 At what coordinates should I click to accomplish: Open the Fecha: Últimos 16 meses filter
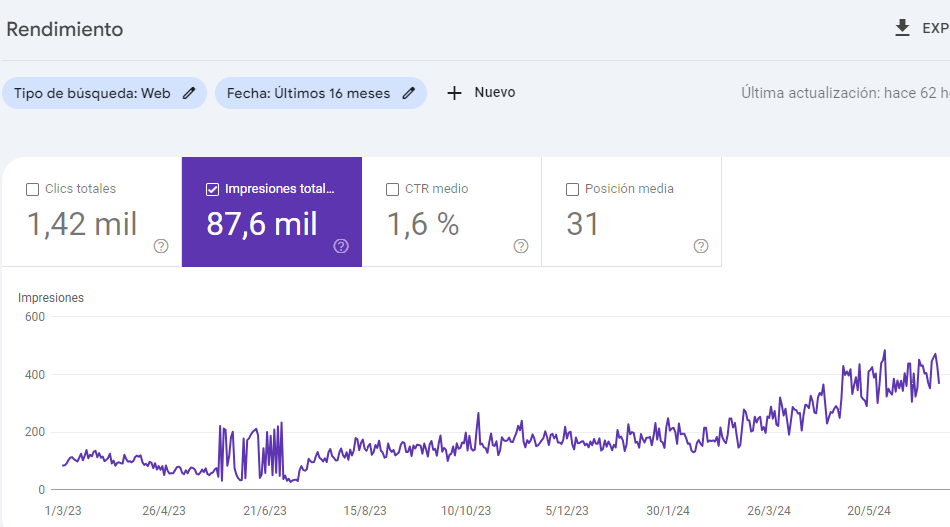(x=308, y=93)
